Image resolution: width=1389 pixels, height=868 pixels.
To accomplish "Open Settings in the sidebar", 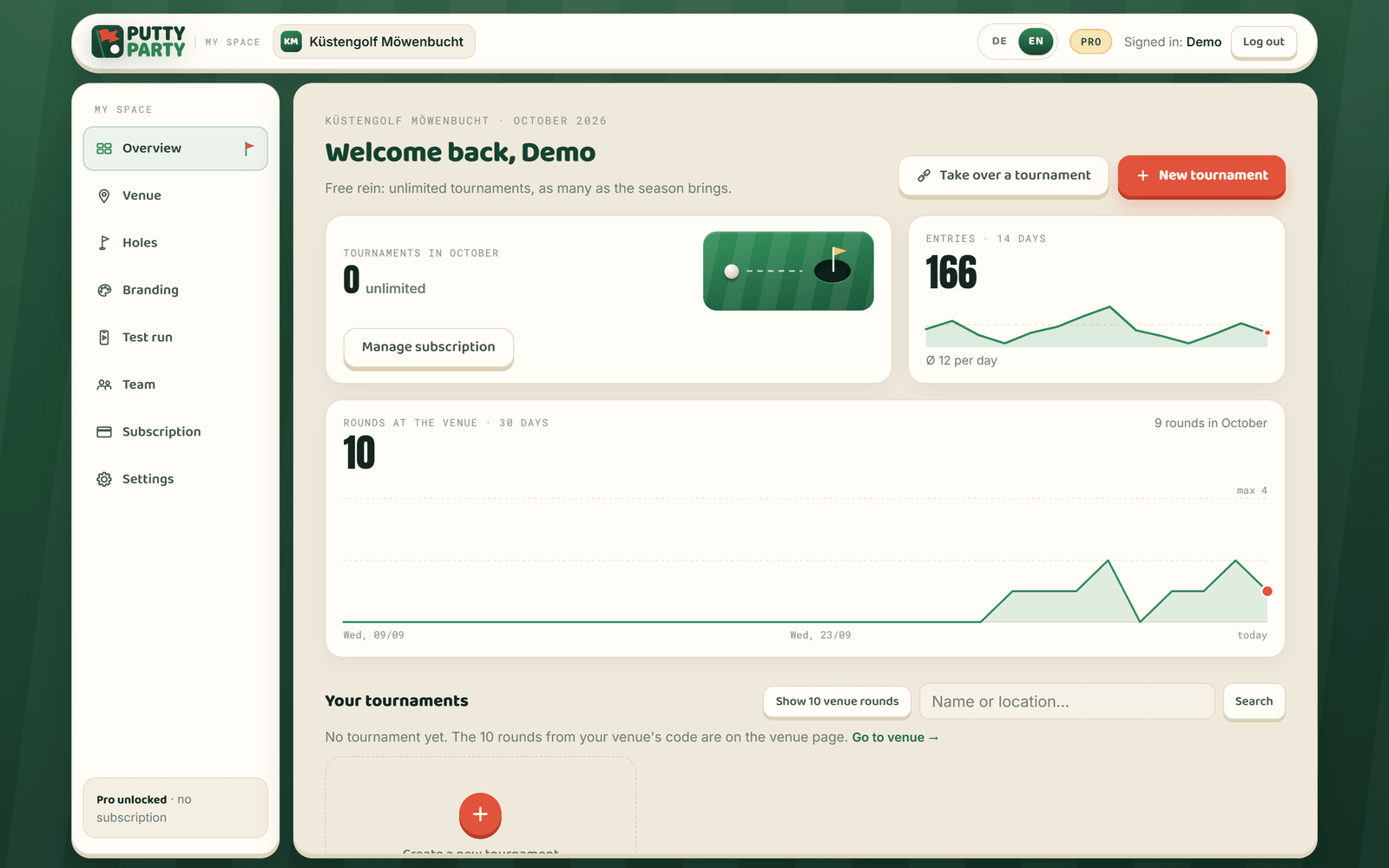I will point(175,479).
